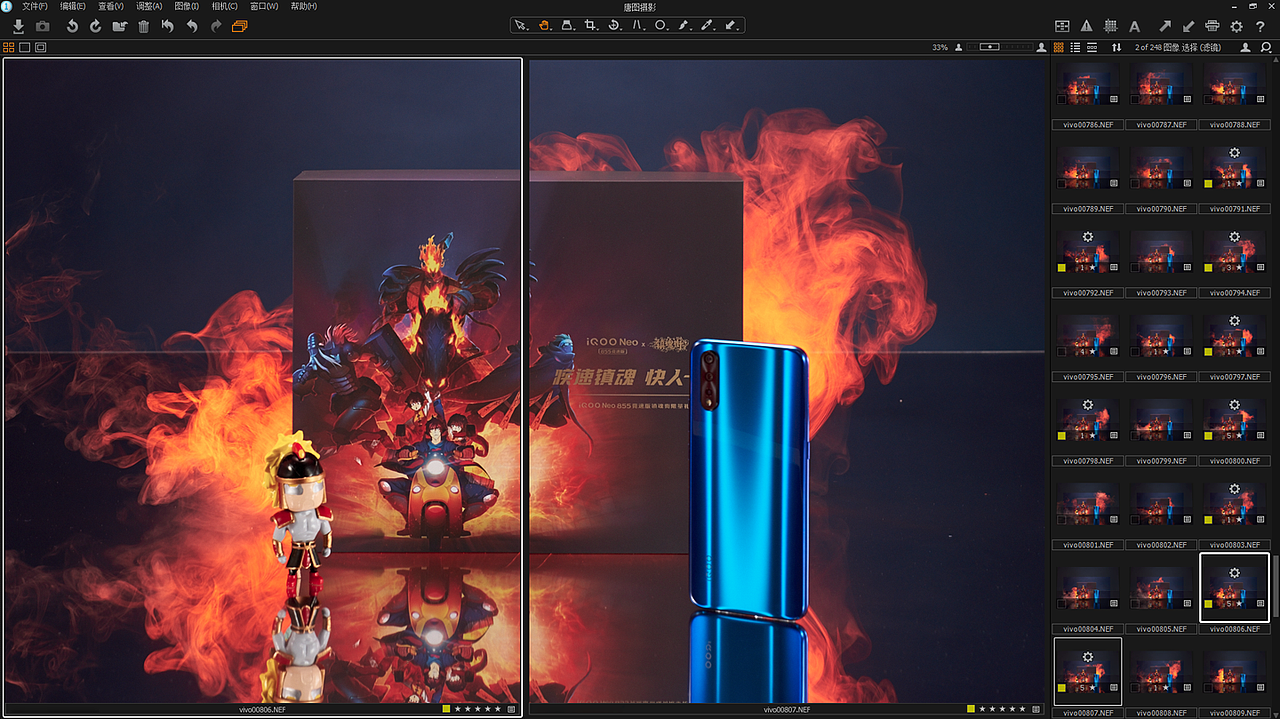Open the 帮助(H) menu
Image resolution: width=1280 pixels, height=719 pixels.
(304, 6)
